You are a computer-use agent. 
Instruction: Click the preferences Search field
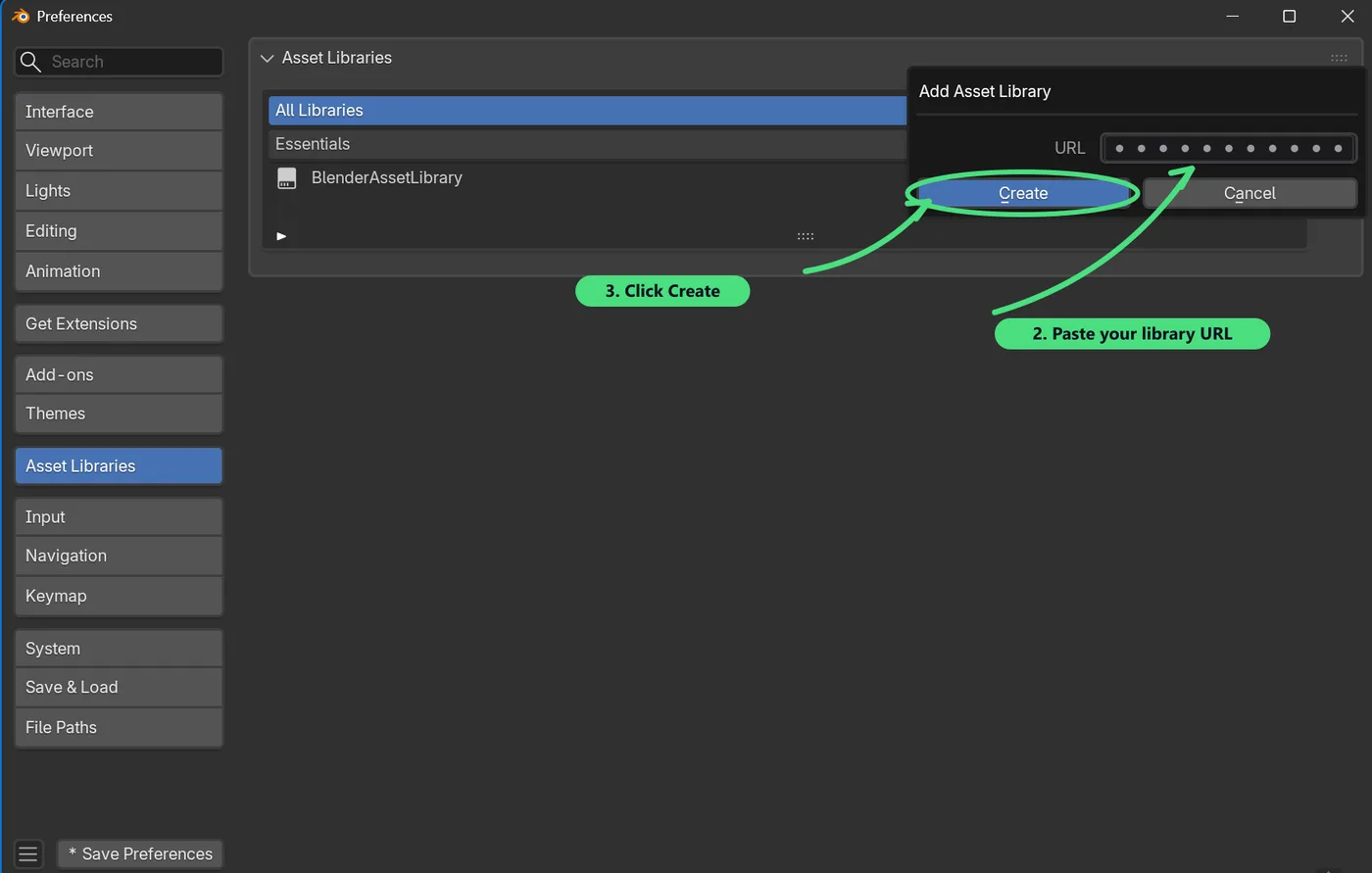tap(119, 62)
